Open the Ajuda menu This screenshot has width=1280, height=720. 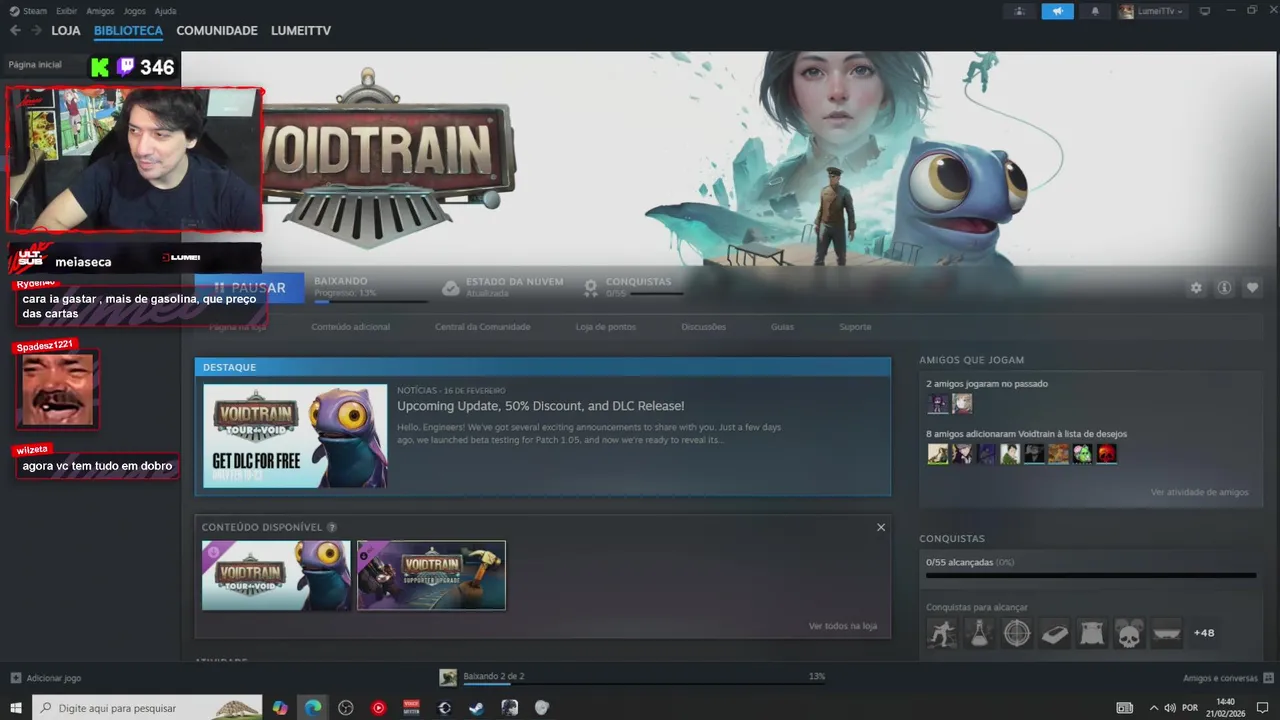pos(165,11)
